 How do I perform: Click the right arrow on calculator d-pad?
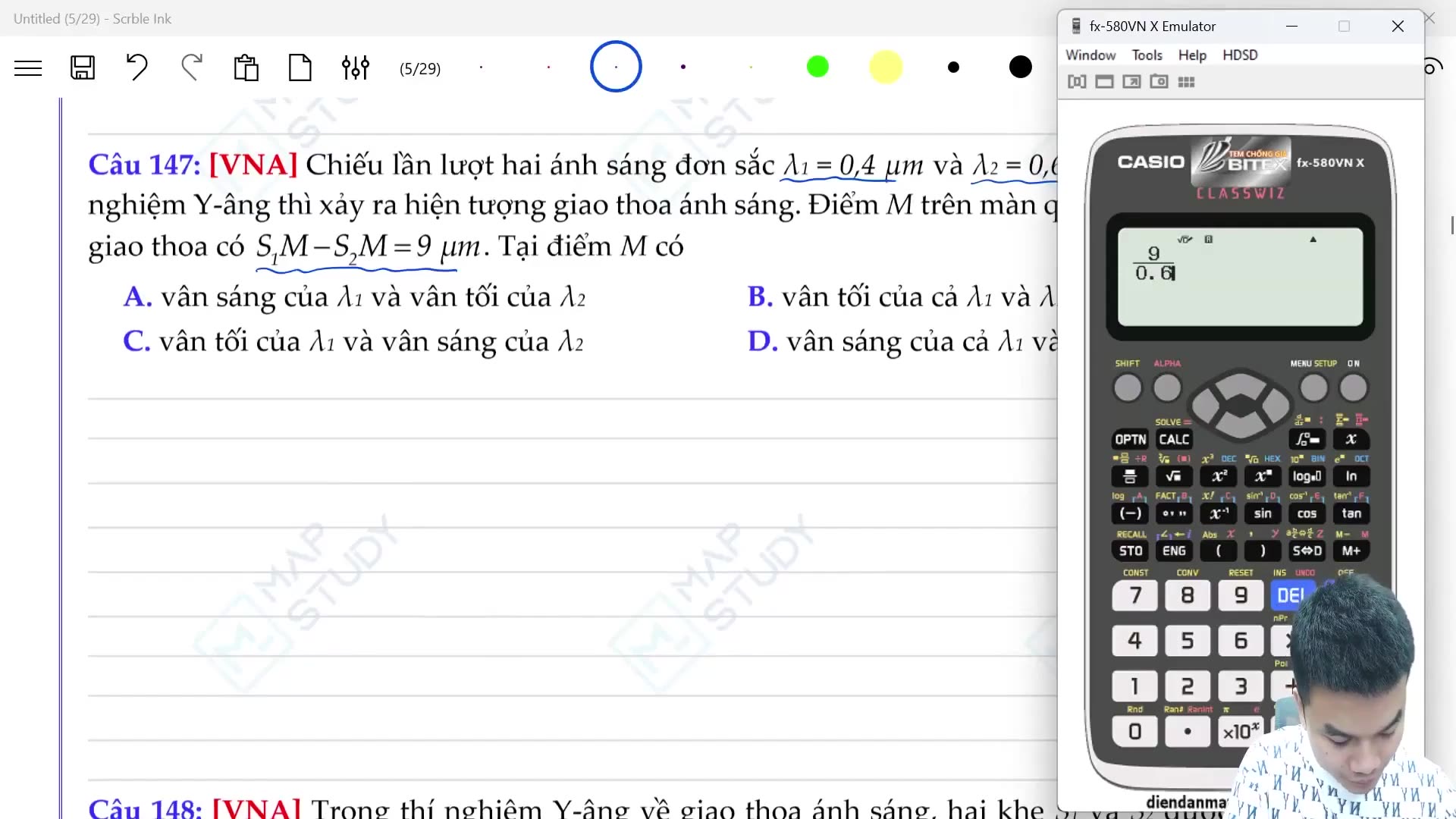(1274, 406)
